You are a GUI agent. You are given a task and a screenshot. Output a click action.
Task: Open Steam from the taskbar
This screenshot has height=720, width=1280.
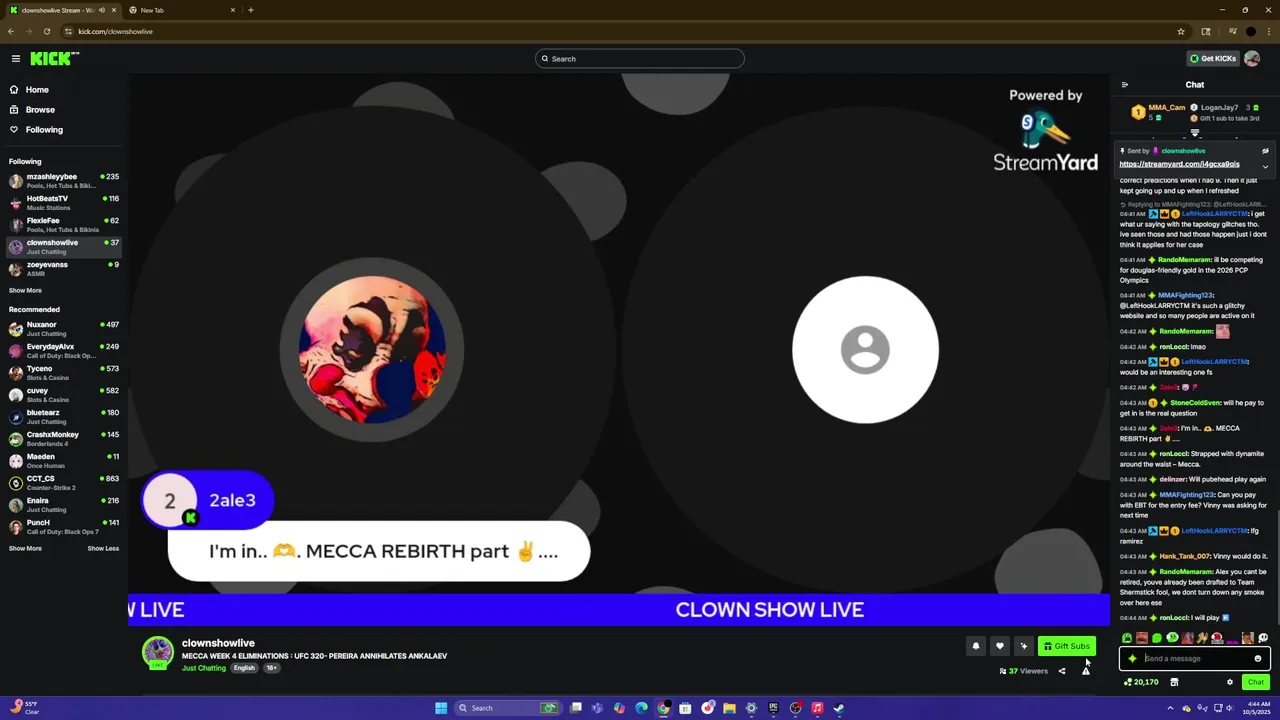pos(839,708)
